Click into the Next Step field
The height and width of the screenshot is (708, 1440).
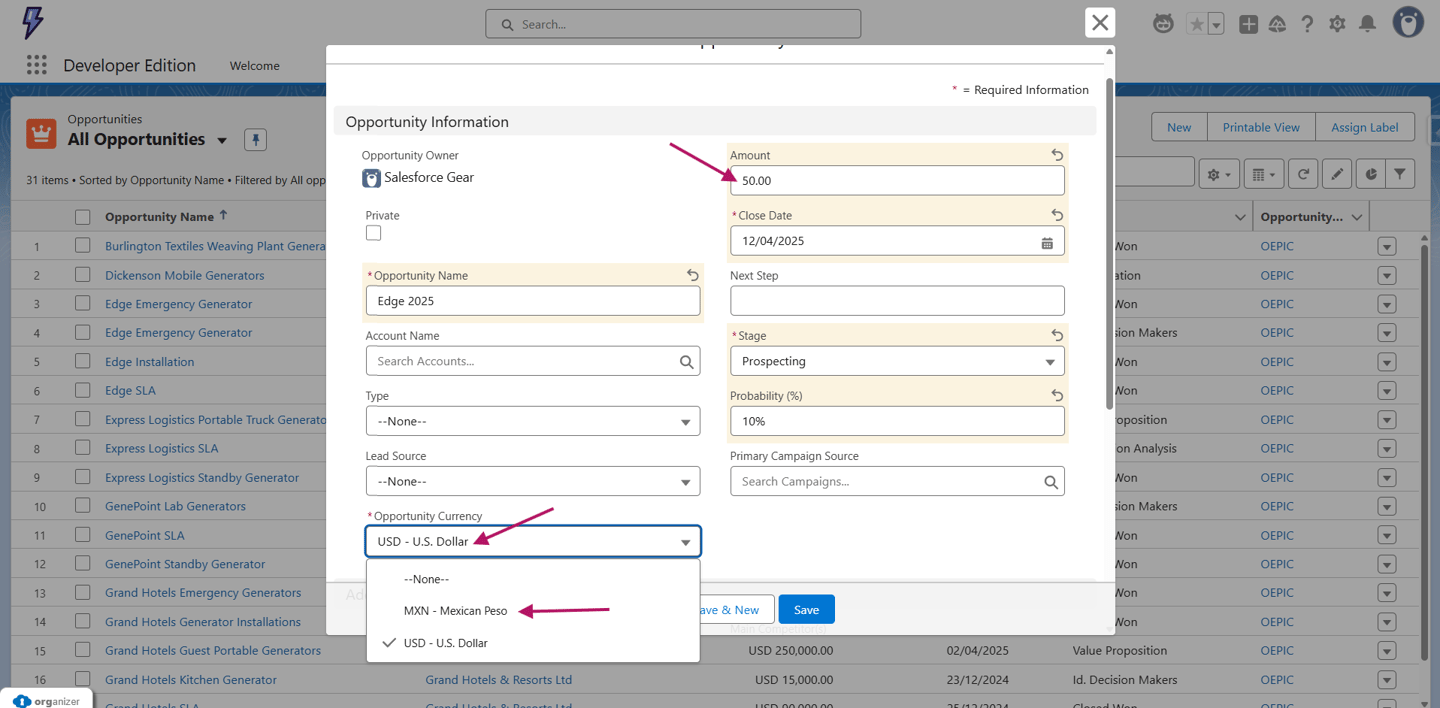pyautogui.click(x=897, y=301)
